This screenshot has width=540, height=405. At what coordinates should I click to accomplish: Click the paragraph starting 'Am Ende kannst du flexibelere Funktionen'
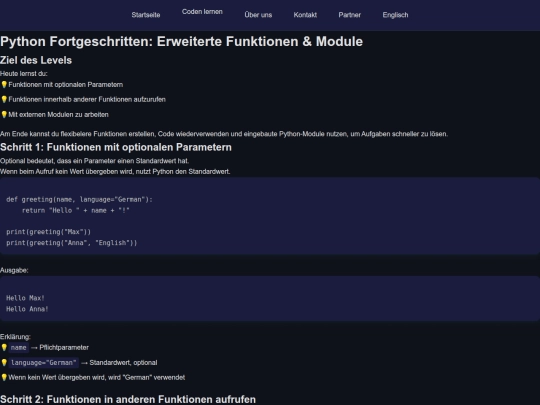click(224, 134)
